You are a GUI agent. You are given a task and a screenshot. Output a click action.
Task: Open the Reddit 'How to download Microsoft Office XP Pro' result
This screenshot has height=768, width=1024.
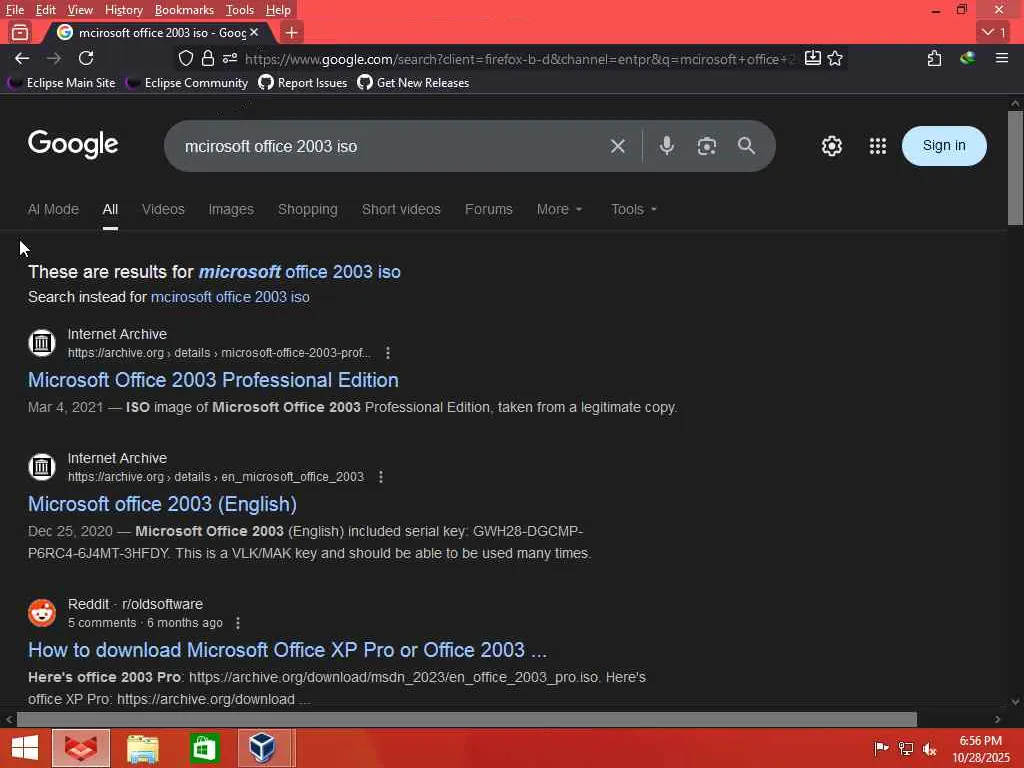click(x=287, y=650)
